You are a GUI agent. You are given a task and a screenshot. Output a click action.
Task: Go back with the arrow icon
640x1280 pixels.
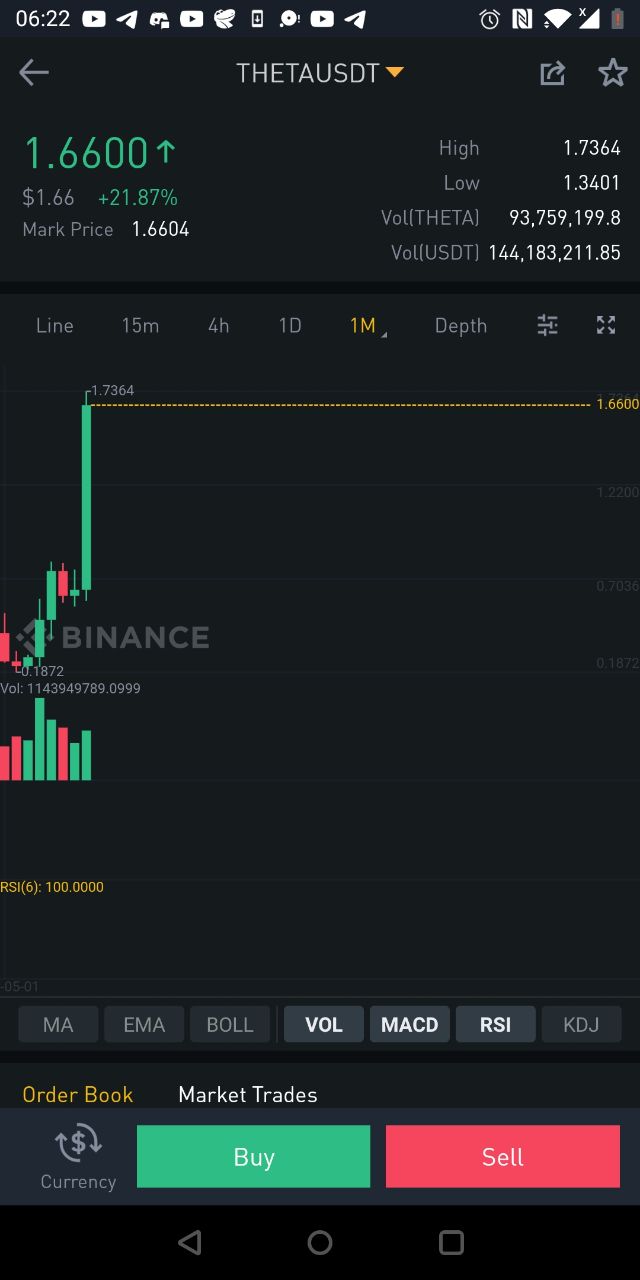pyautogui.click(x=34, y=72)
